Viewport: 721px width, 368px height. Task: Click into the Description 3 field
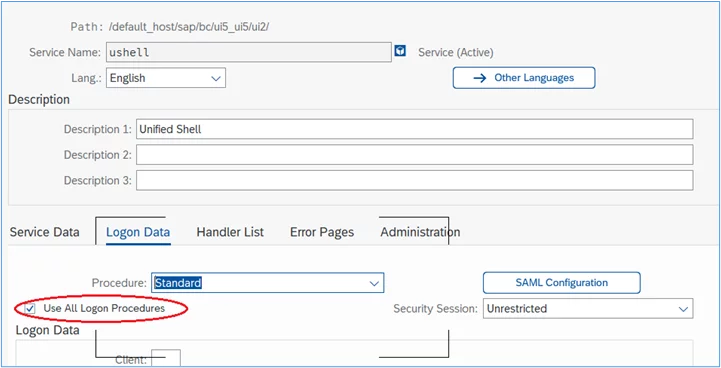415,180
